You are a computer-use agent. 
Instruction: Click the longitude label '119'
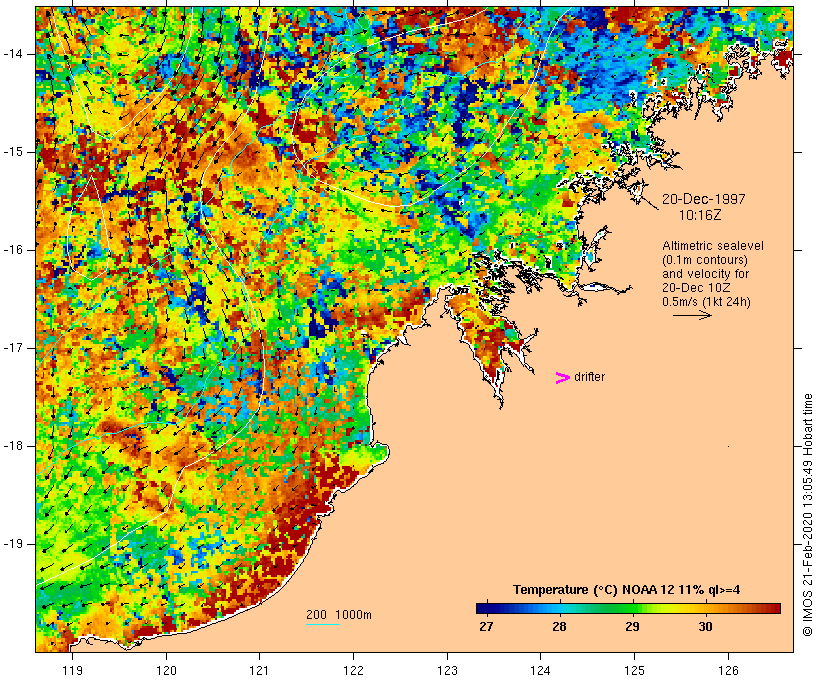click(72, 670)
